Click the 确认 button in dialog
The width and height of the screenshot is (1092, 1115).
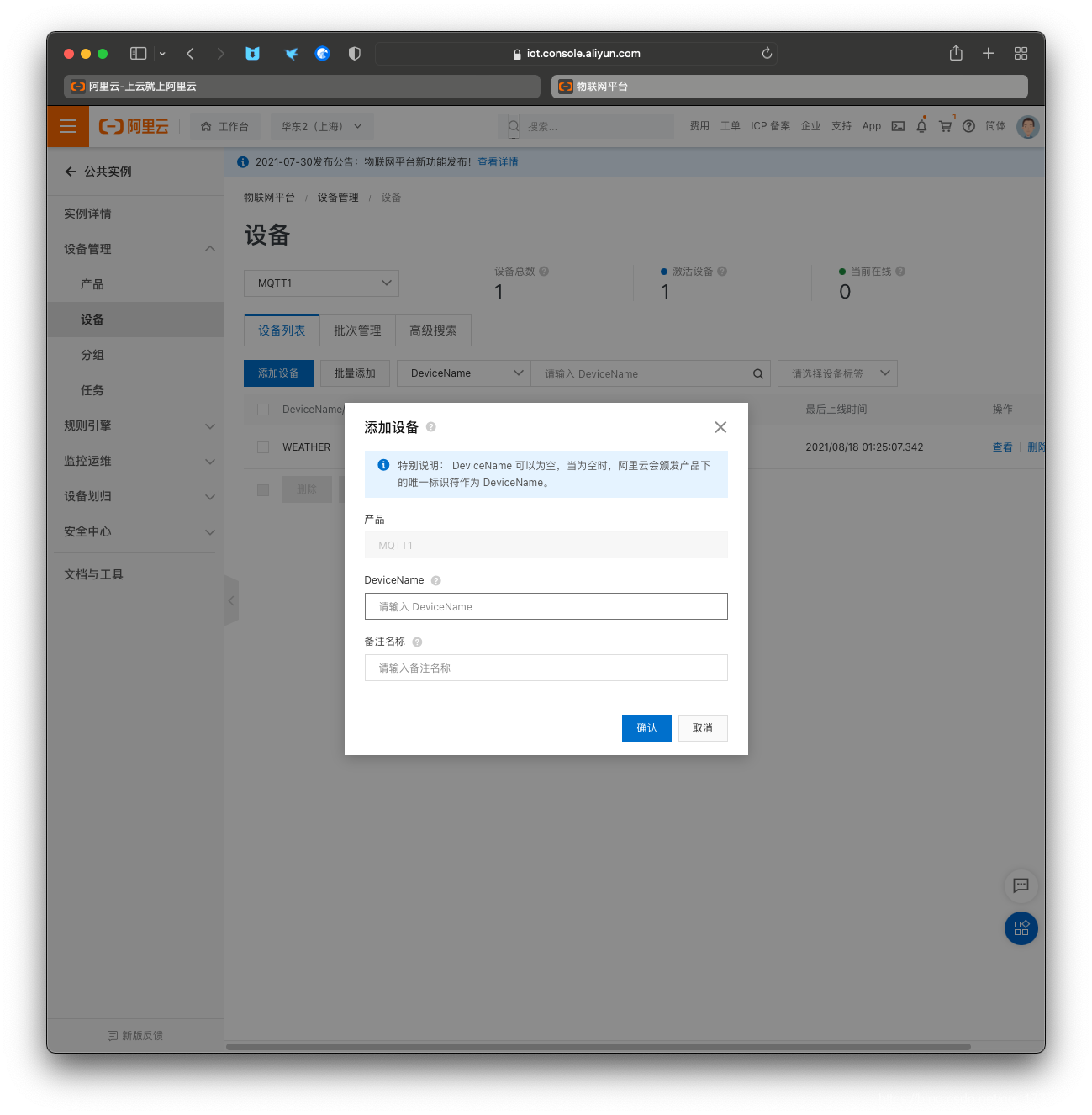point(646,728)
